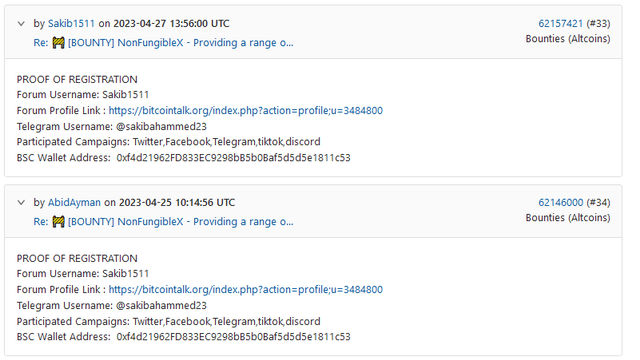Select Bounties (Altcoins) board under post #34
The width and height of the screenshot is (640, 360).
coord(568,218)
